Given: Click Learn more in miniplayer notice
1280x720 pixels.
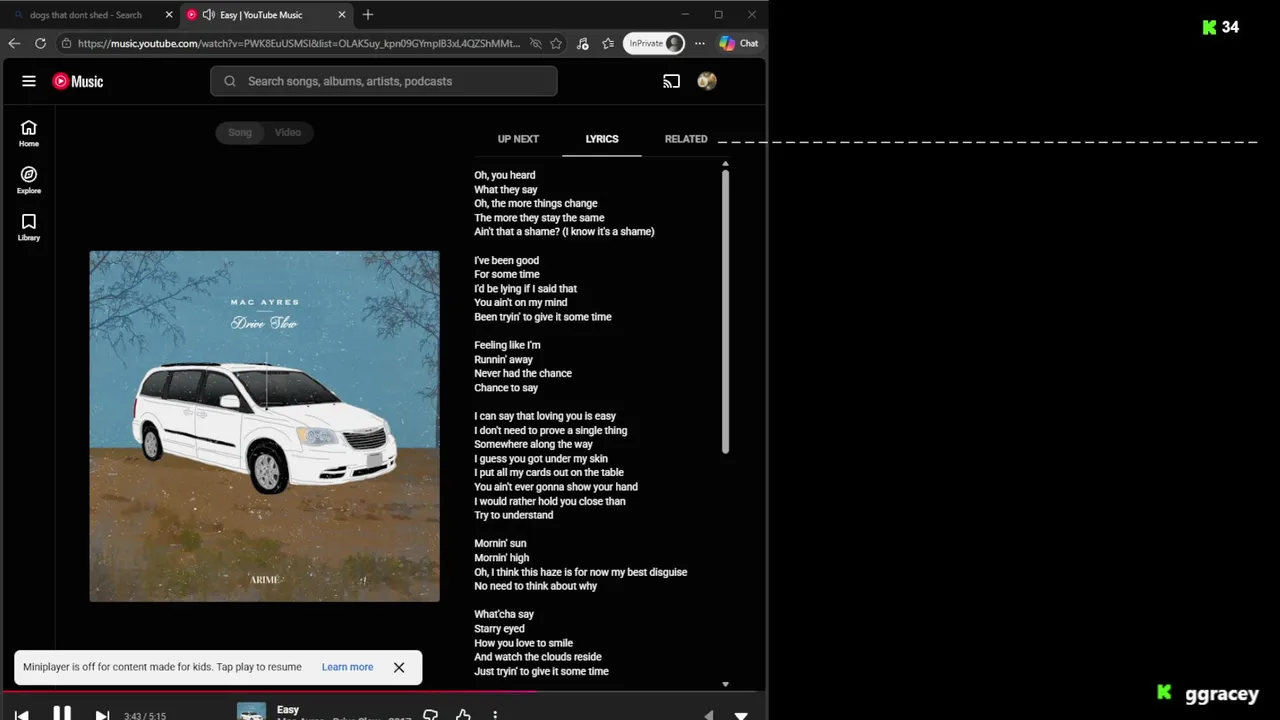Looking at the screenshot, I should click(x=347, y=667).
